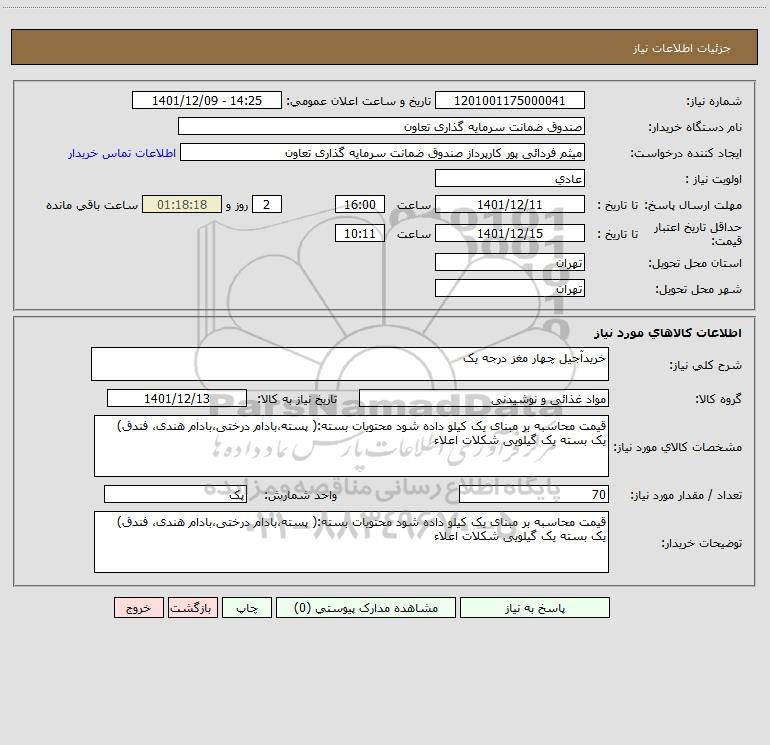Click the delivery province field تهران
The image size is (770, 745).
[510, 262]
